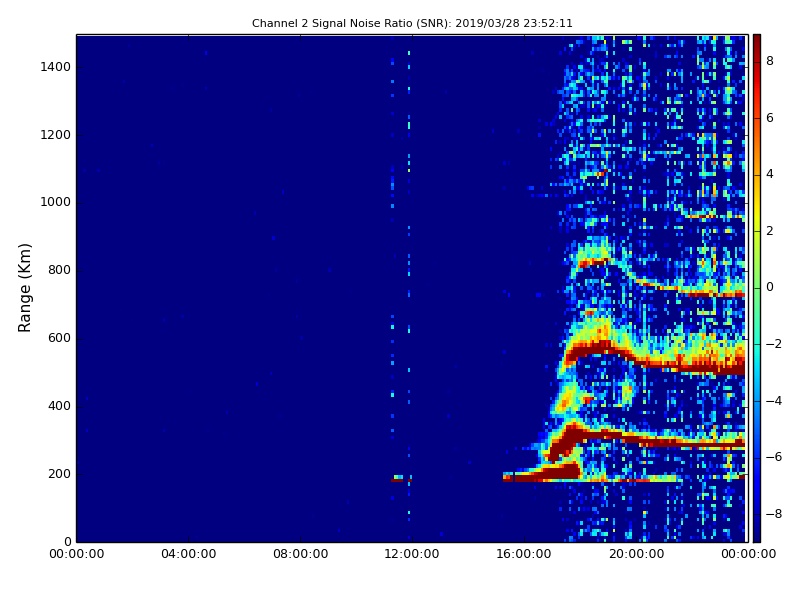Click the 1400 range tick label

[x=56, y=67]
